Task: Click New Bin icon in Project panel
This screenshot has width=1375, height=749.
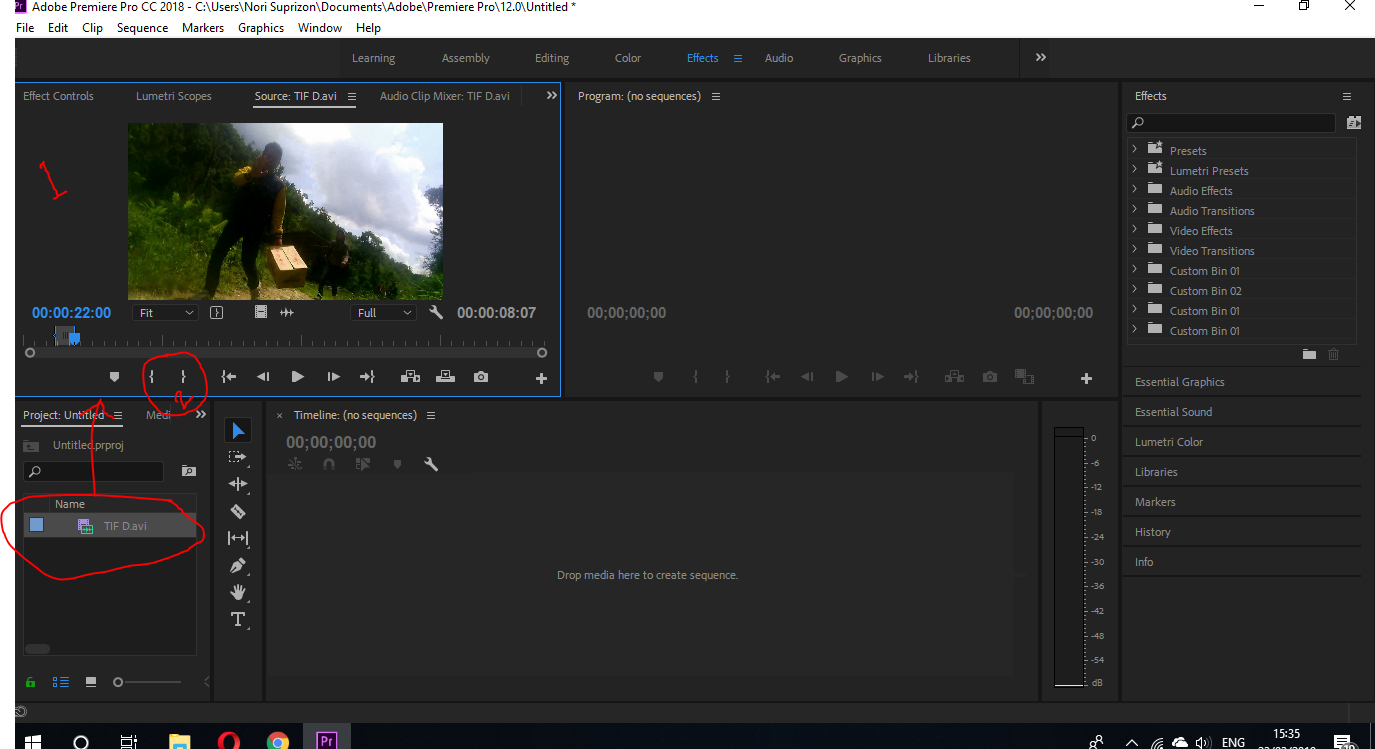Action: [189, 471]
